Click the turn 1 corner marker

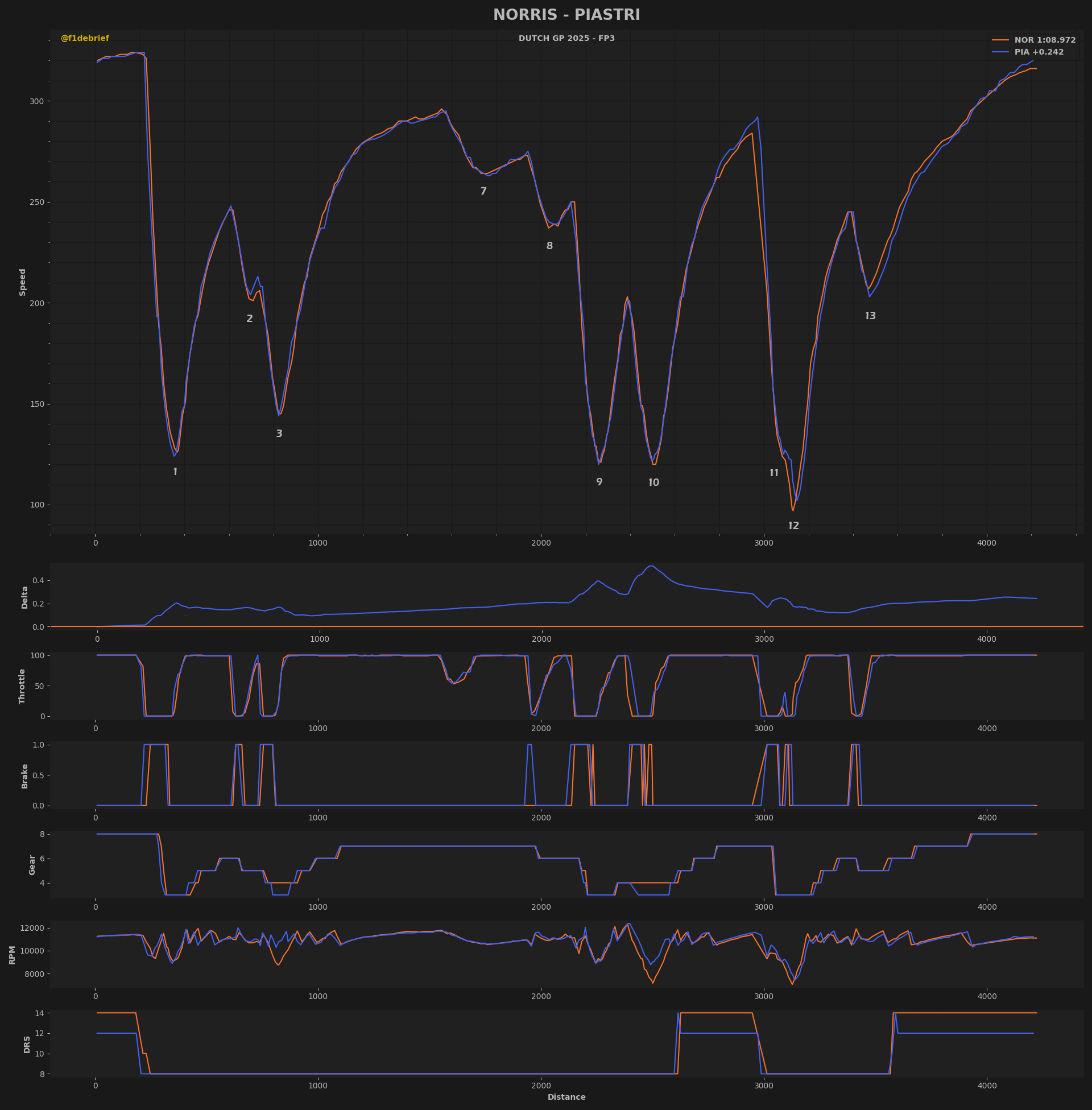point(175,472)
